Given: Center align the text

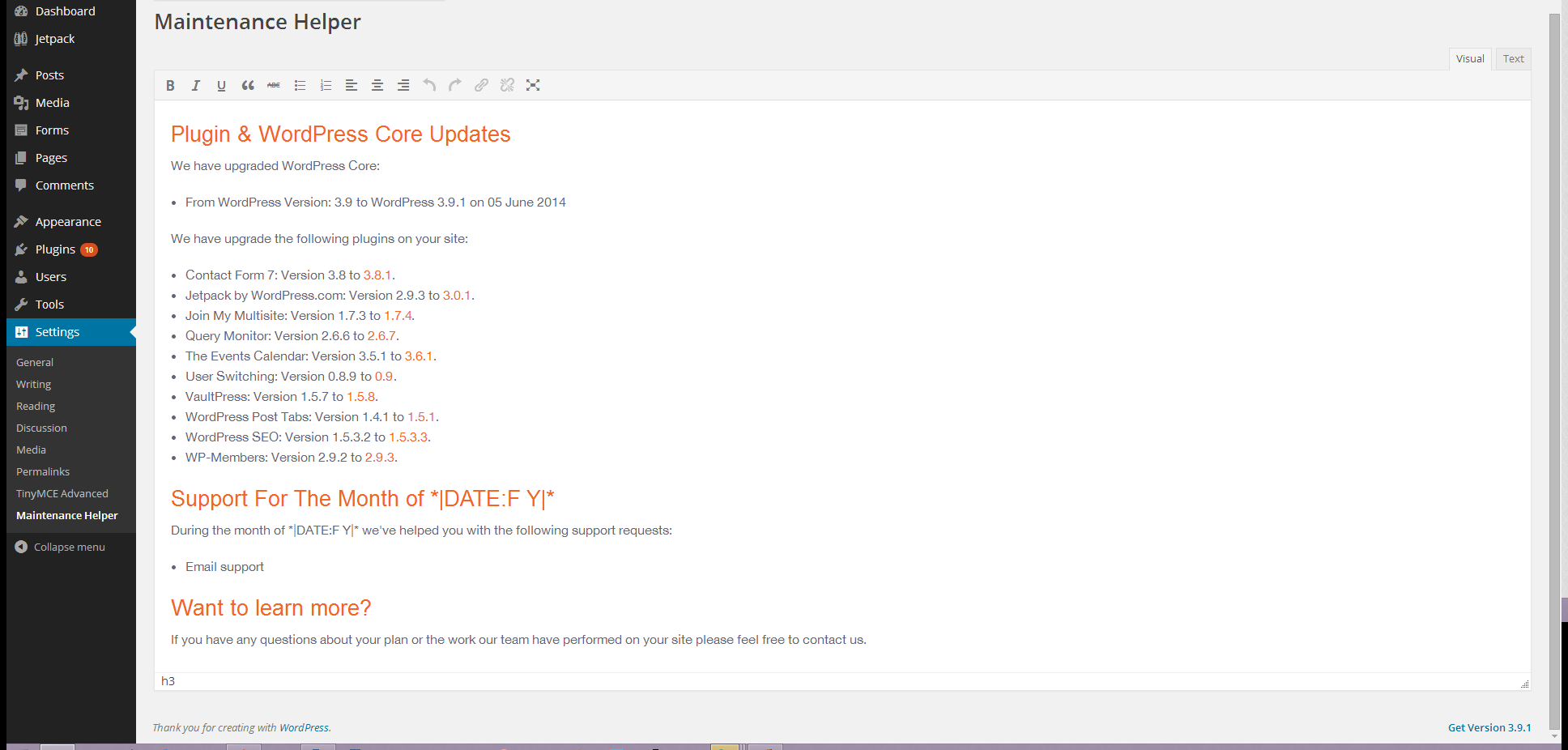Looking at the screenshot, I should point(377,85).
